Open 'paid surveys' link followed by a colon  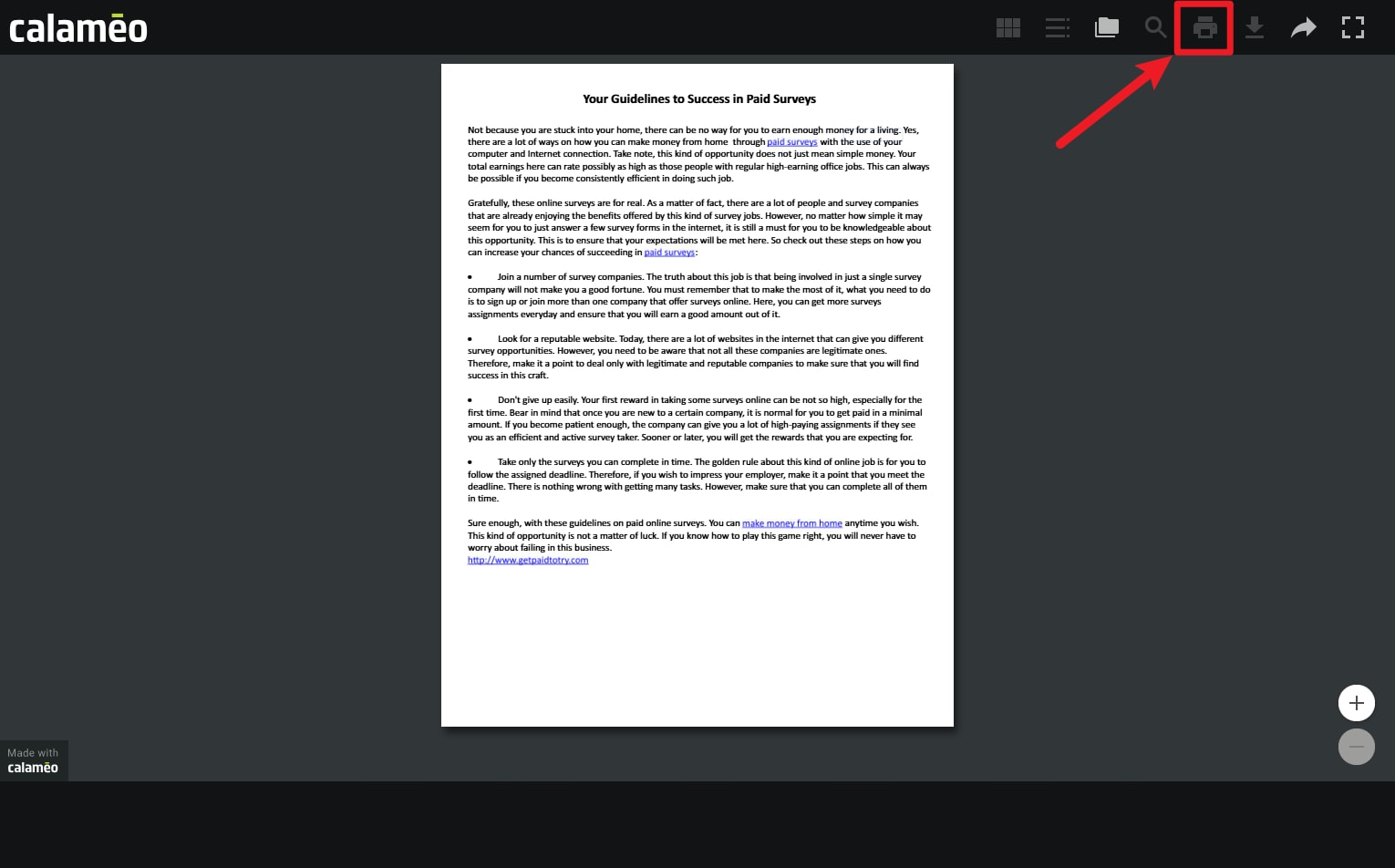click(669, 253)
